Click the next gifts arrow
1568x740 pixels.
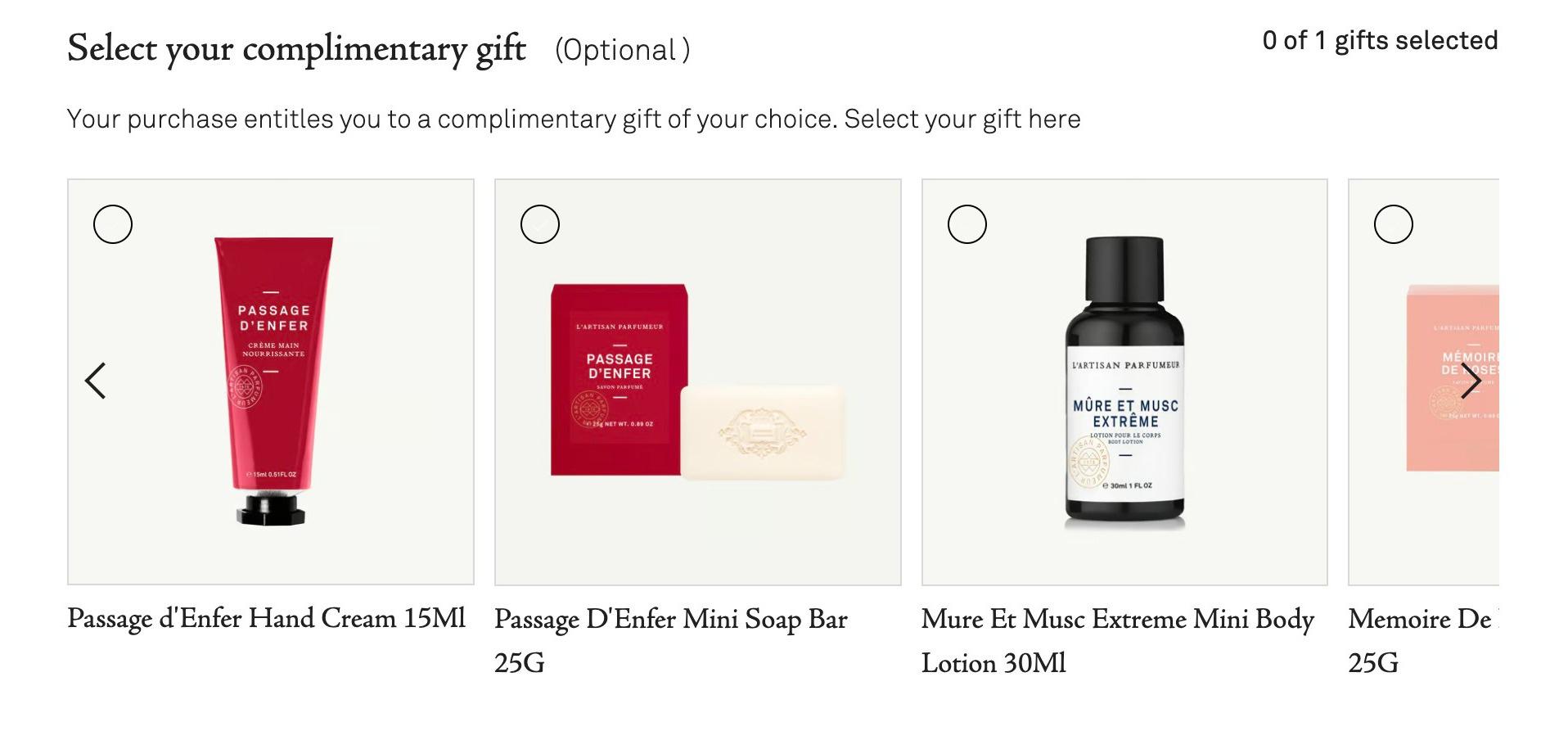pos(1471,381)
